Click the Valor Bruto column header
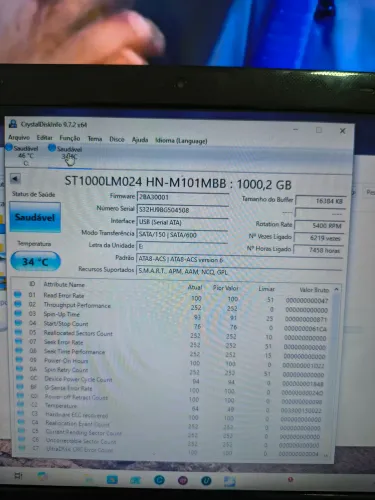375x500 pixels. tap(314, 290)
